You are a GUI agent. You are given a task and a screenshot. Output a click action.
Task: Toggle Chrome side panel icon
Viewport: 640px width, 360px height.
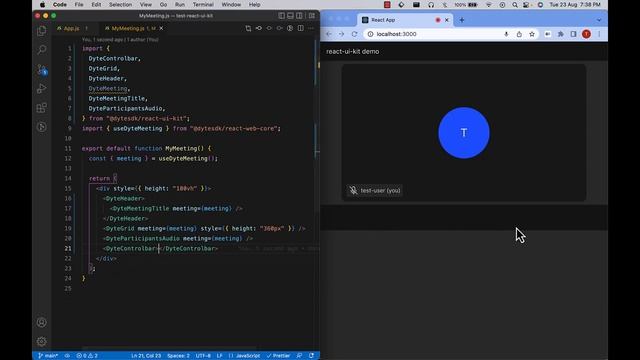(573, 34)
